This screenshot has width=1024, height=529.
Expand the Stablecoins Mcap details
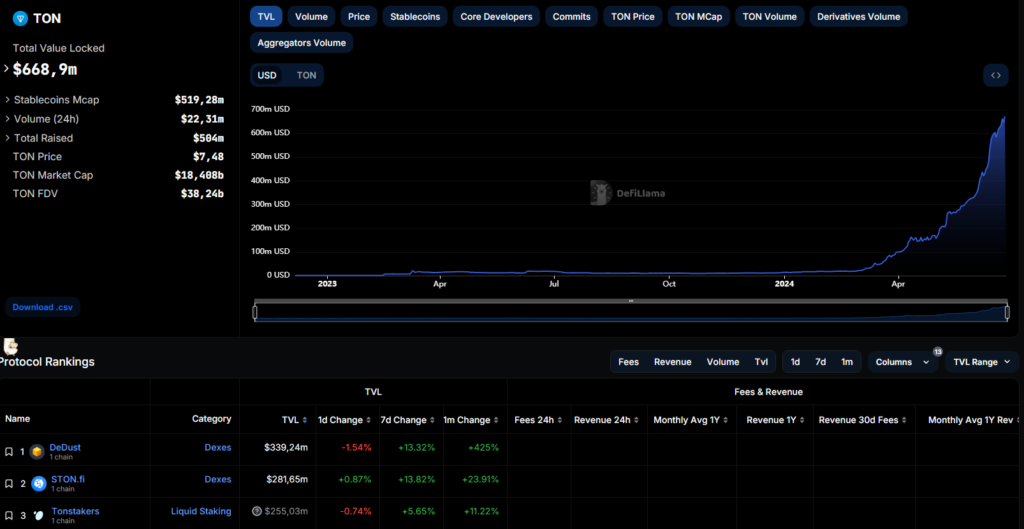pyautogui.click(x=8, y=100)
